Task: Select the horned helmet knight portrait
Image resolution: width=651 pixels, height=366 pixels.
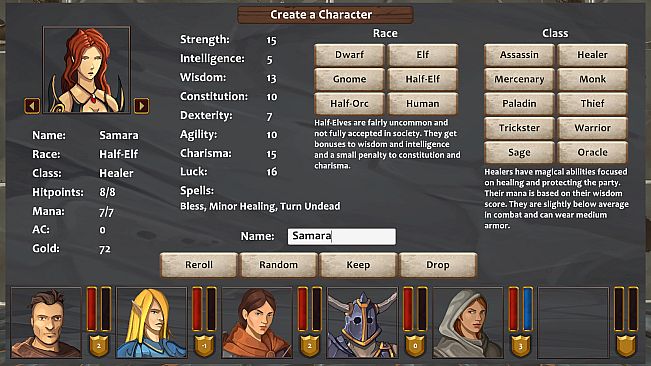Action: (362, 322)
